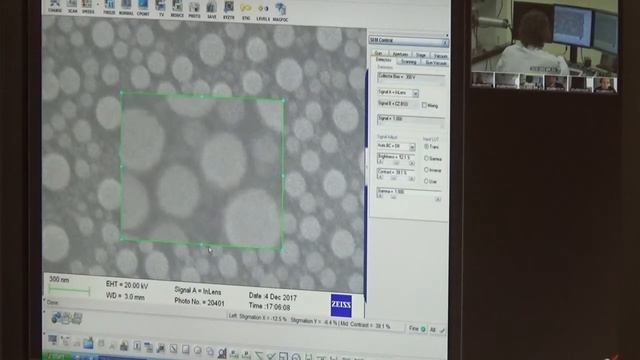Screen dimensions: 640x360
Task: Select the Normal scan mode icon
Action: [126, 7]
